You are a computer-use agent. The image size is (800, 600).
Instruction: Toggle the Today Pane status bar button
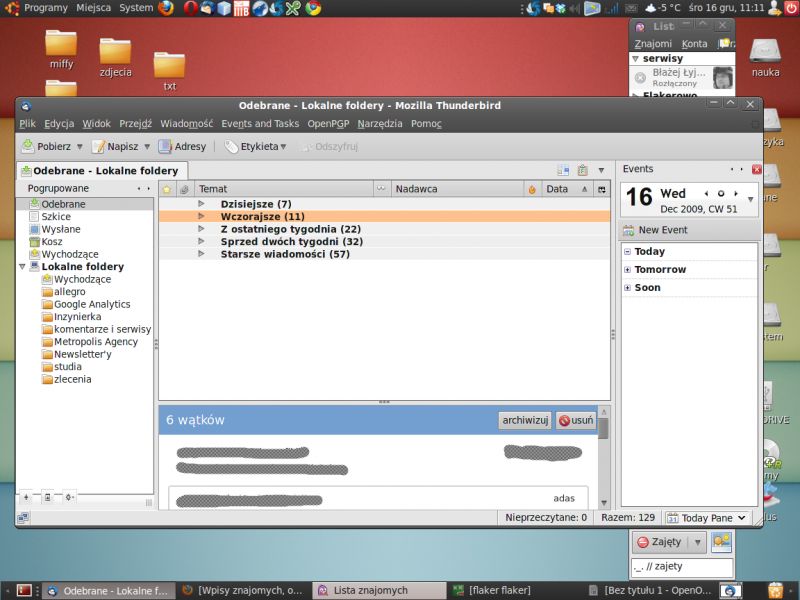[x=708, y=518]
